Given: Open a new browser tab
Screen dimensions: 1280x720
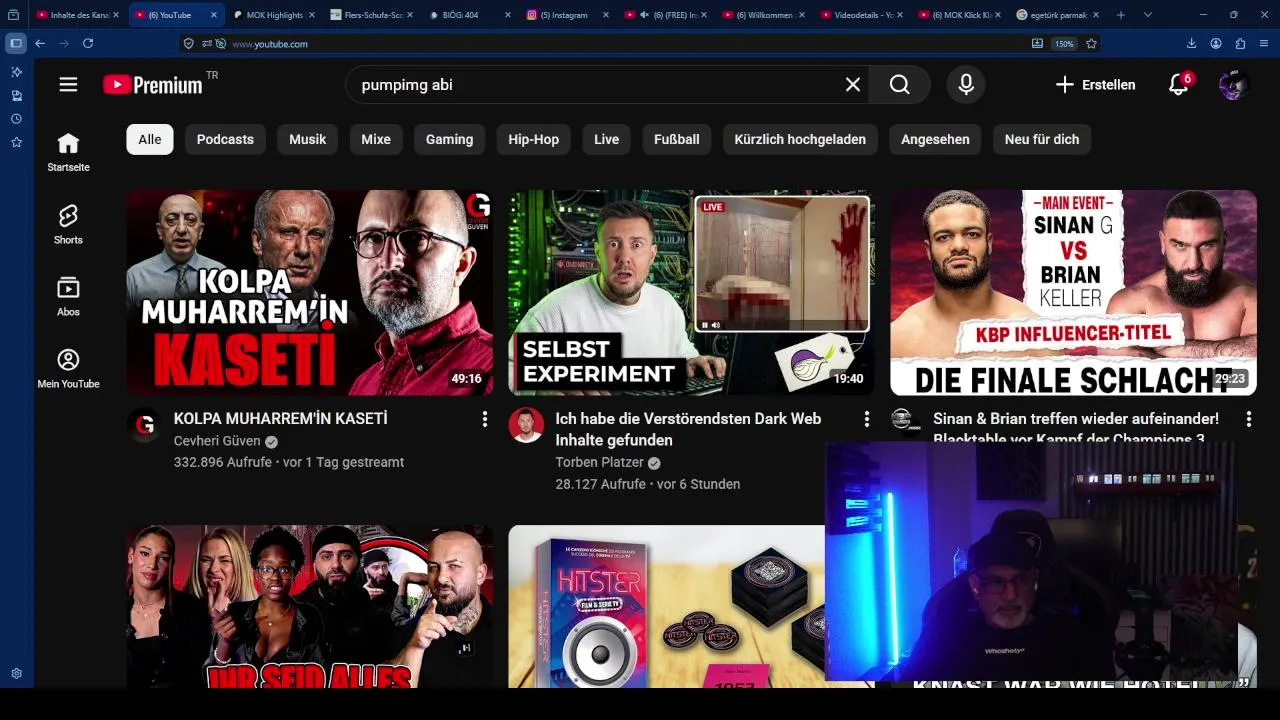Looking at the screenshot, I should (x=1120, y=15).
